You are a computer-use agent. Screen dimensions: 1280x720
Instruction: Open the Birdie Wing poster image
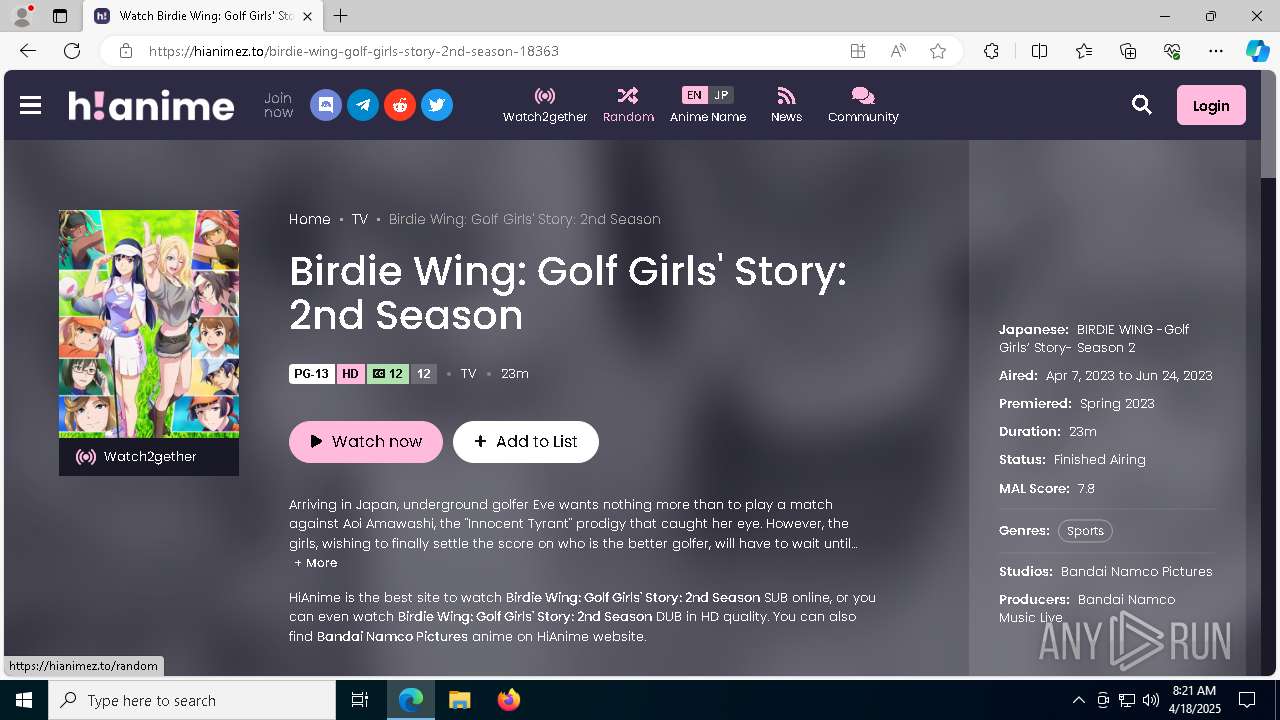tap(149, 324)
